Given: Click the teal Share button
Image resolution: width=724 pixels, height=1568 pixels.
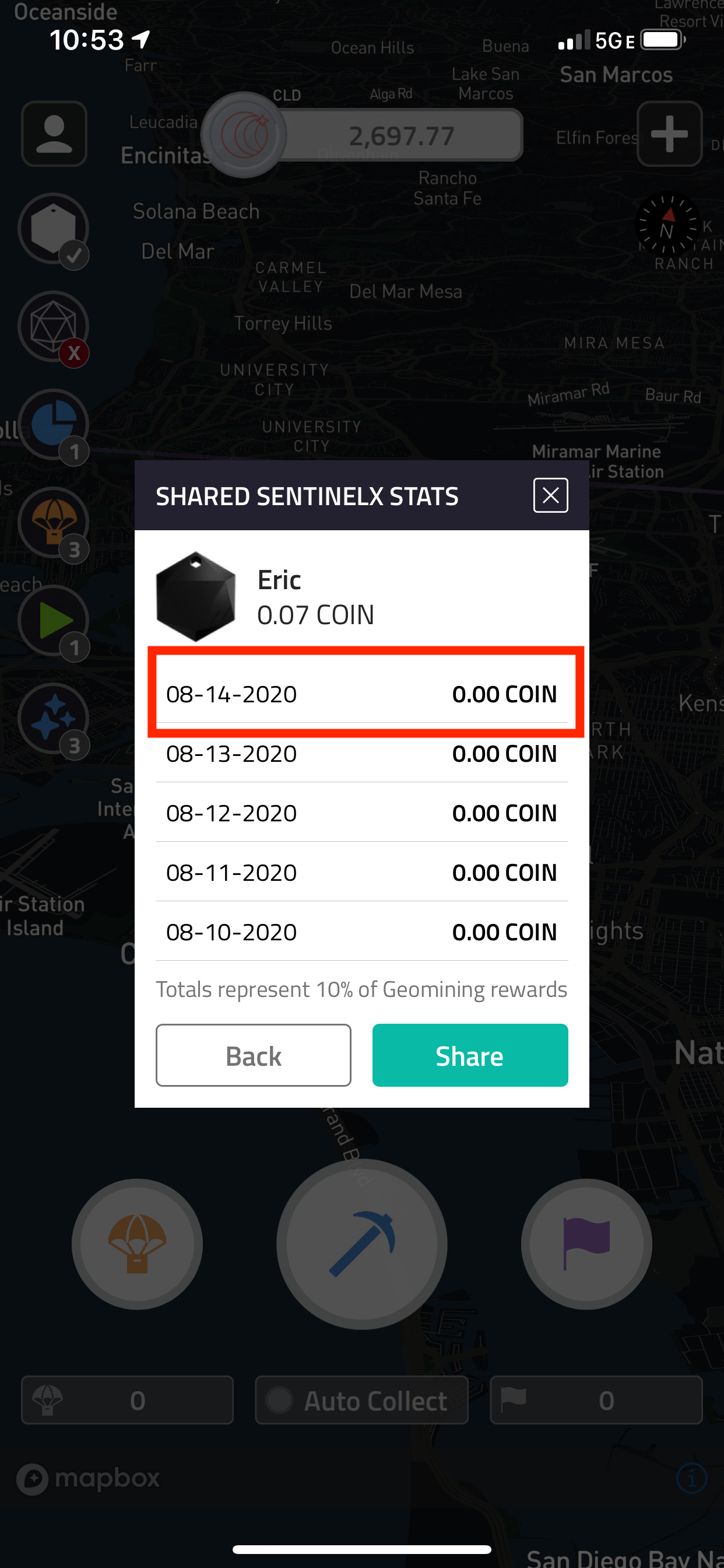Looking at the screenshot, I should [470, 1055].
